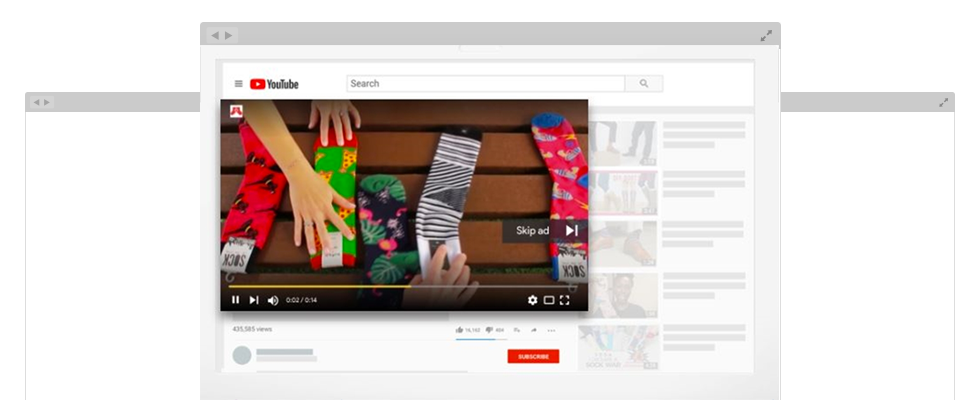Click the magnifier search button
This screenshot has width=980, height=400.
click(644, 84)
